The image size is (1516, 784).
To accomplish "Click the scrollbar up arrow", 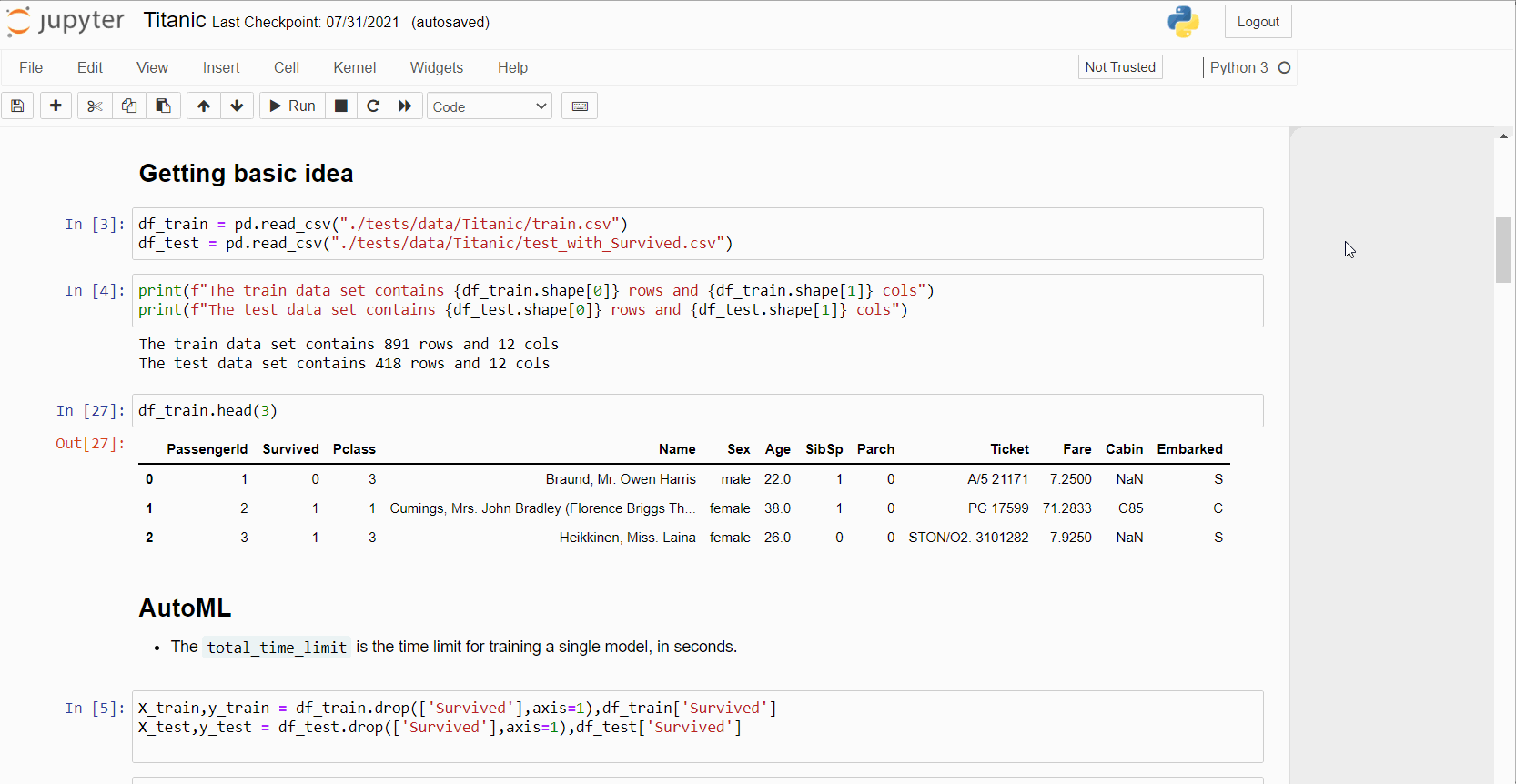I will point(1503,136).
